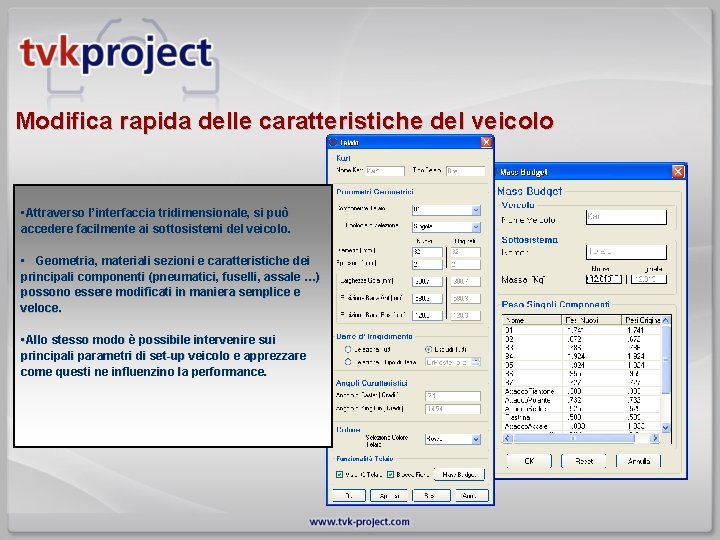
Task: Click the Pesi Originali column header
Action: point(641,320)
